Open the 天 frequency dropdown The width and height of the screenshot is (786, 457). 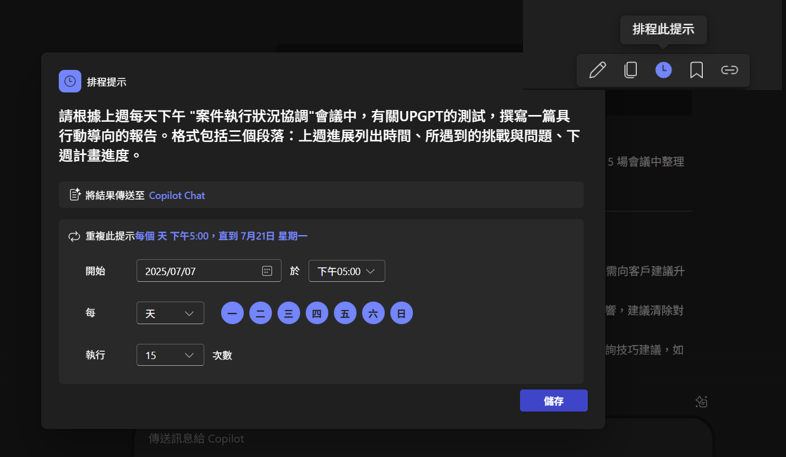pos(170,313)
